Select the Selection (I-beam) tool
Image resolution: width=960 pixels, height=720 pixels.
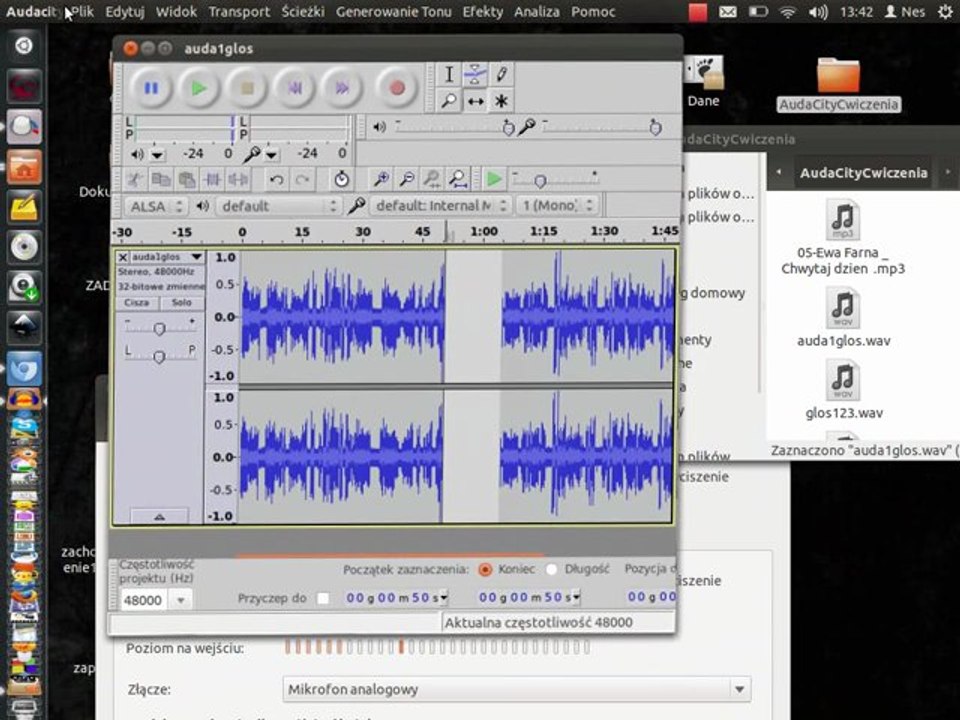tap(449, 75)
